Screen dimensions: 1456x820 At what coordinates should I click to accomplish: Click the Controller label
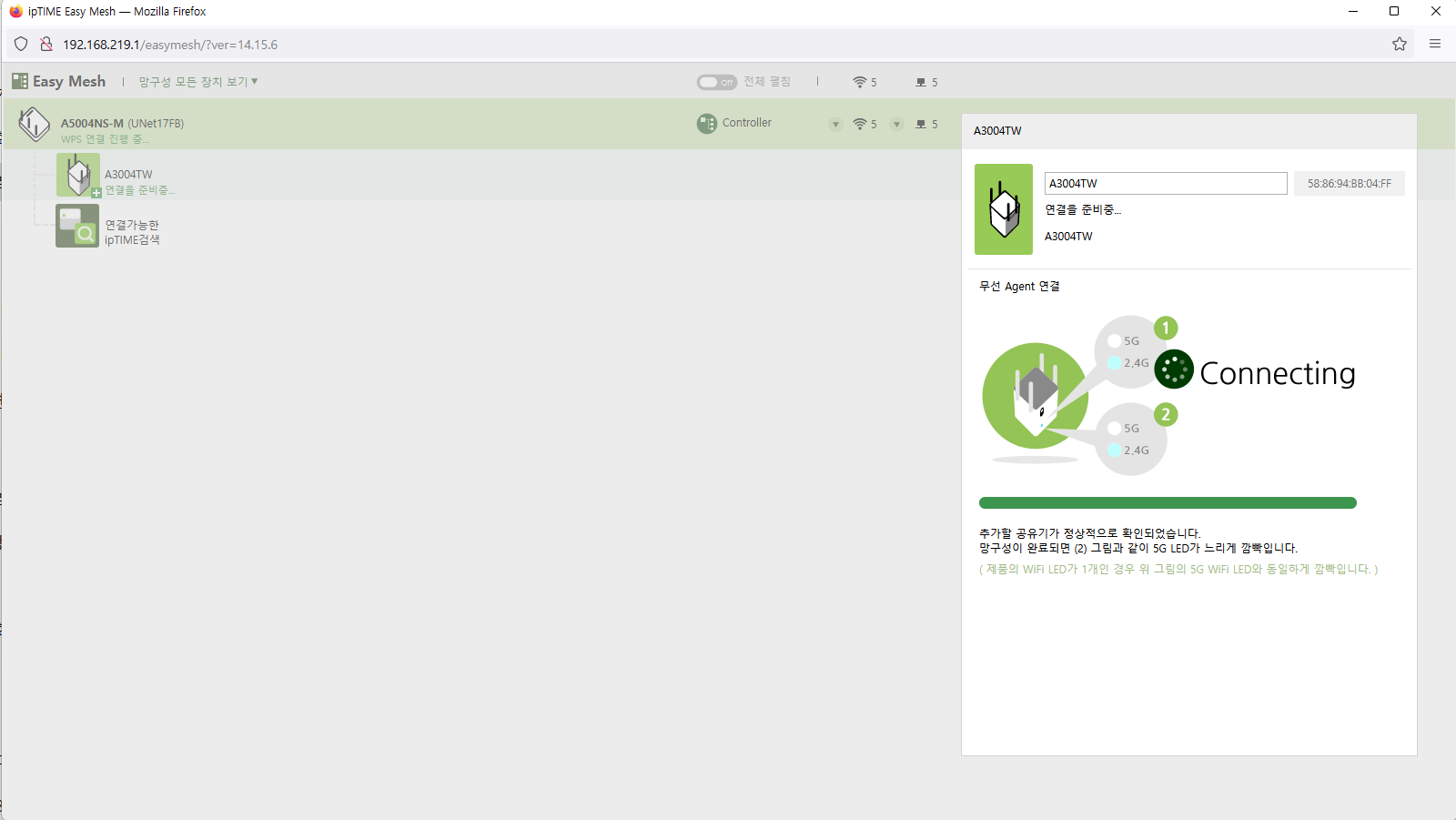point(747,123)
